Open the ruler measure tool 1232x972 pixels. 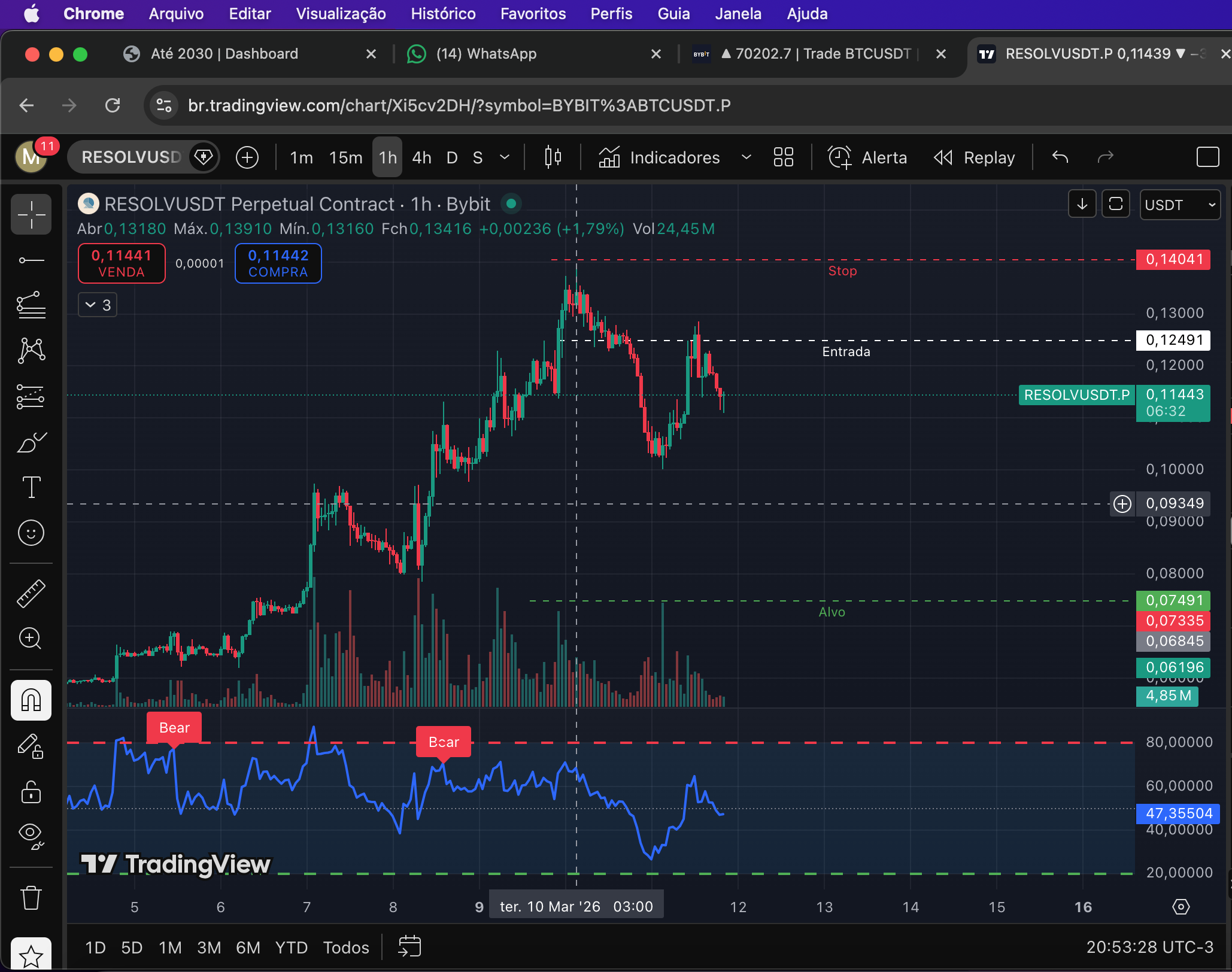pos(31,593)
